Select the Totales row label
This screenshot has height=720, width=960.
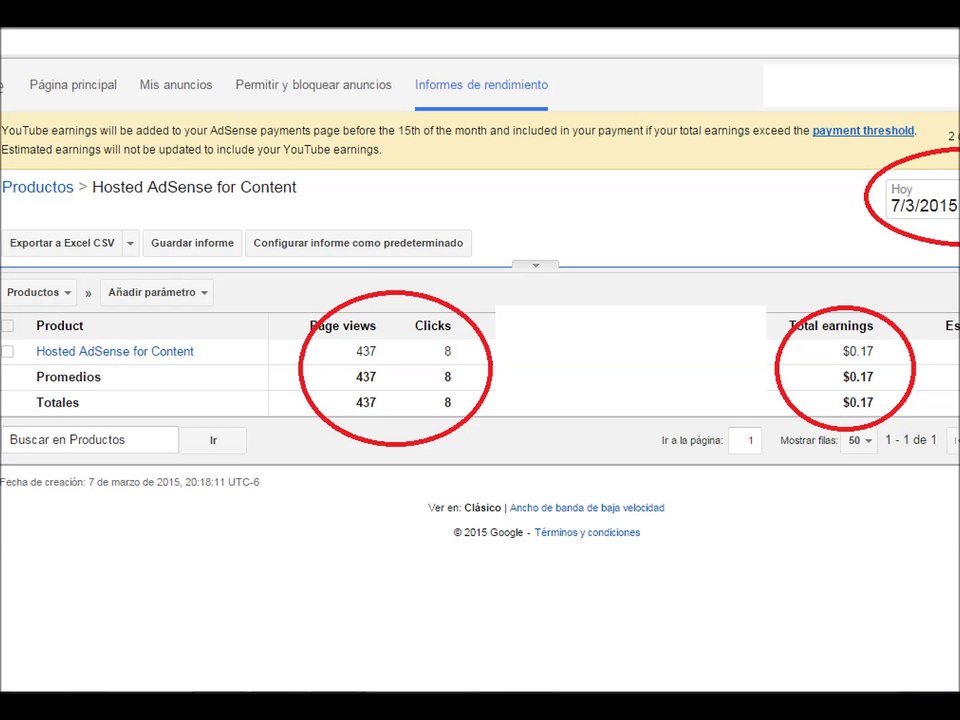click(x=58, y=403)
